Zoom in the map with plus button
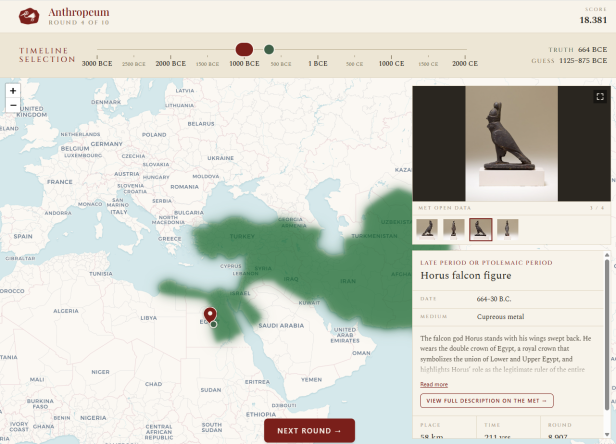 13,91
